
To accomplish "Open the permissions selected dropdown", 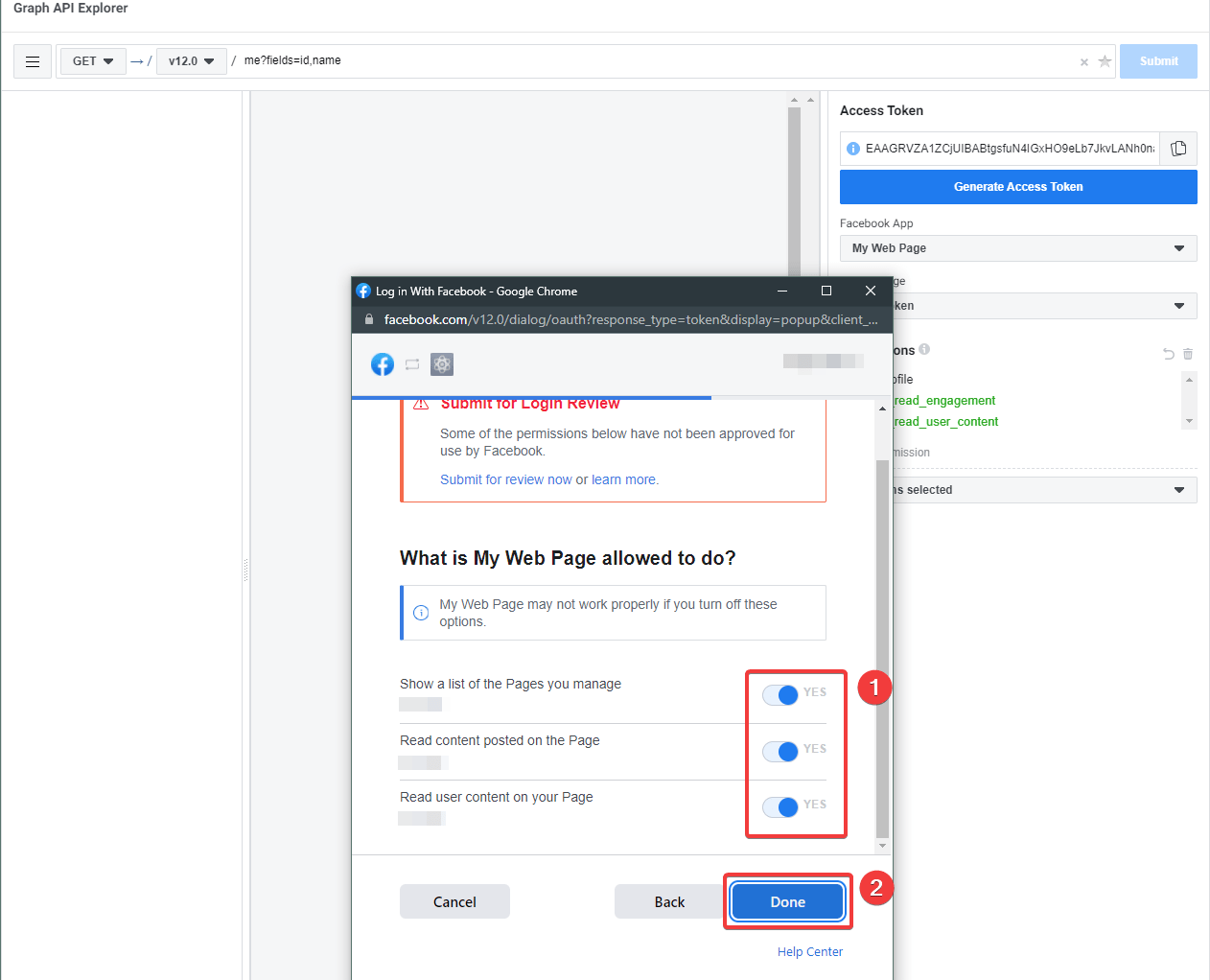I will coord(1045,490).
